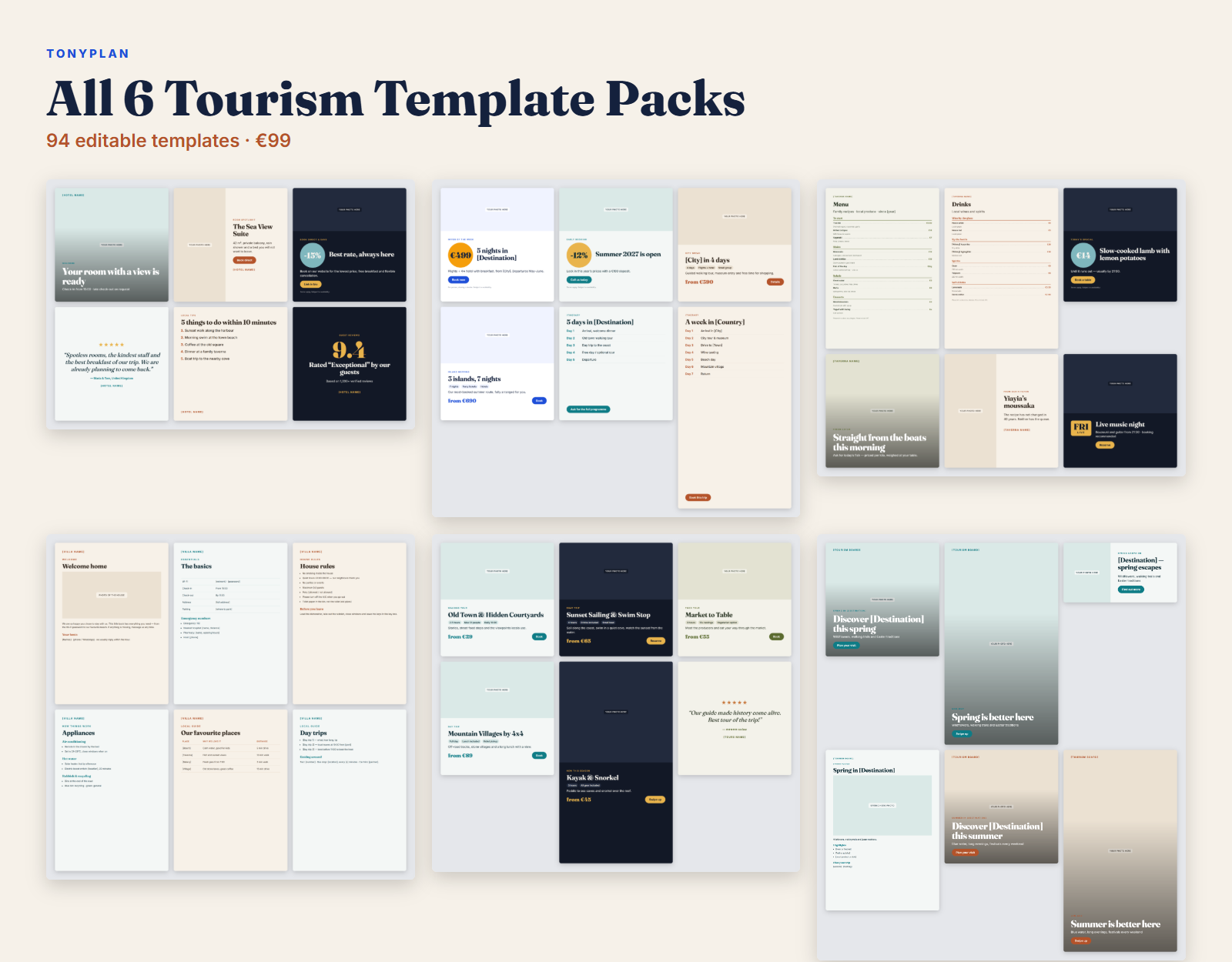
Task: Select the 'A week in [Country]' template
Action: pyautogui.click(x=735, y=408)
